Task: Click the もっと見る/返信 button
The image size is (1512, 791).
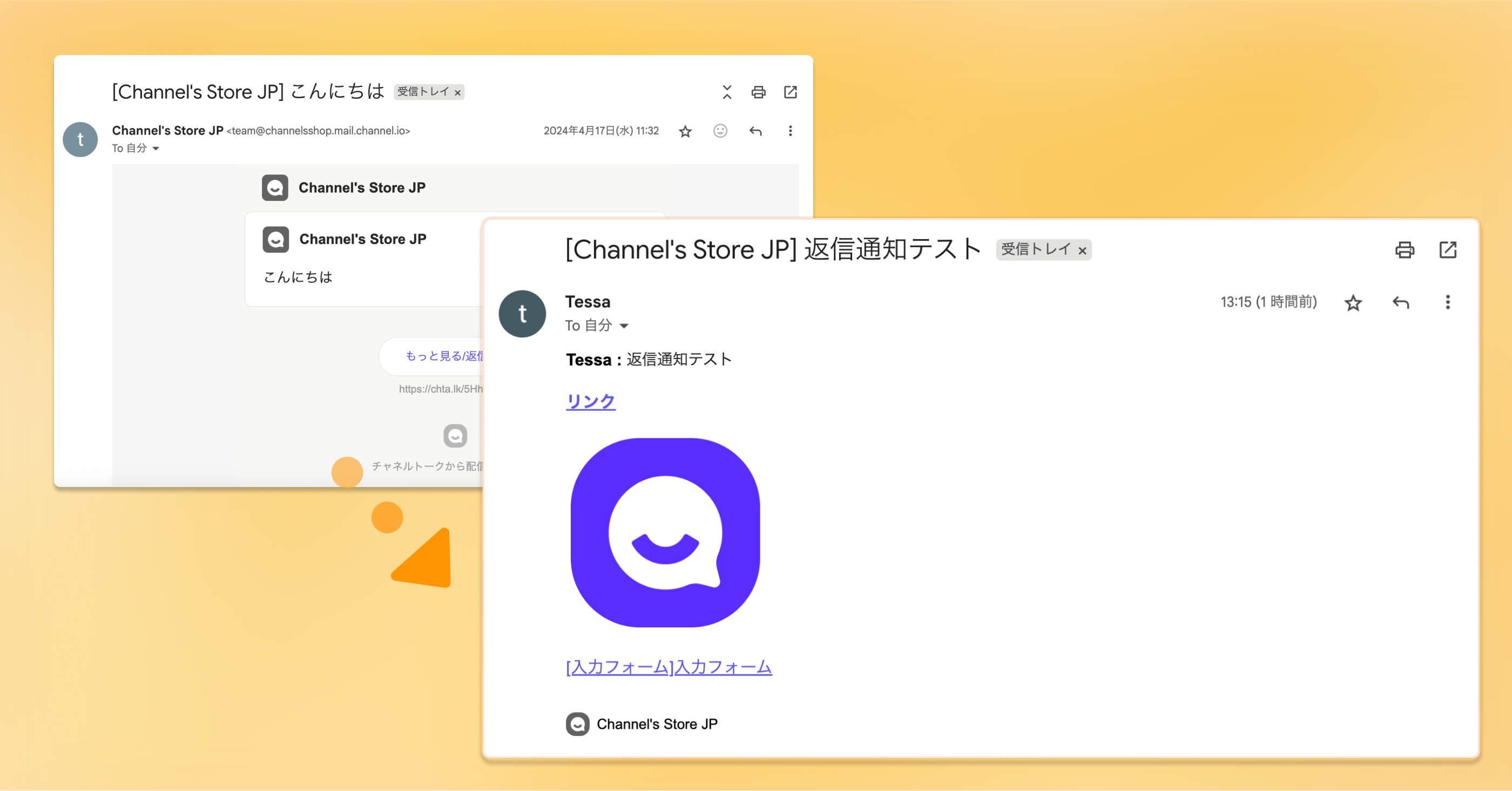Action: [443, 356]
